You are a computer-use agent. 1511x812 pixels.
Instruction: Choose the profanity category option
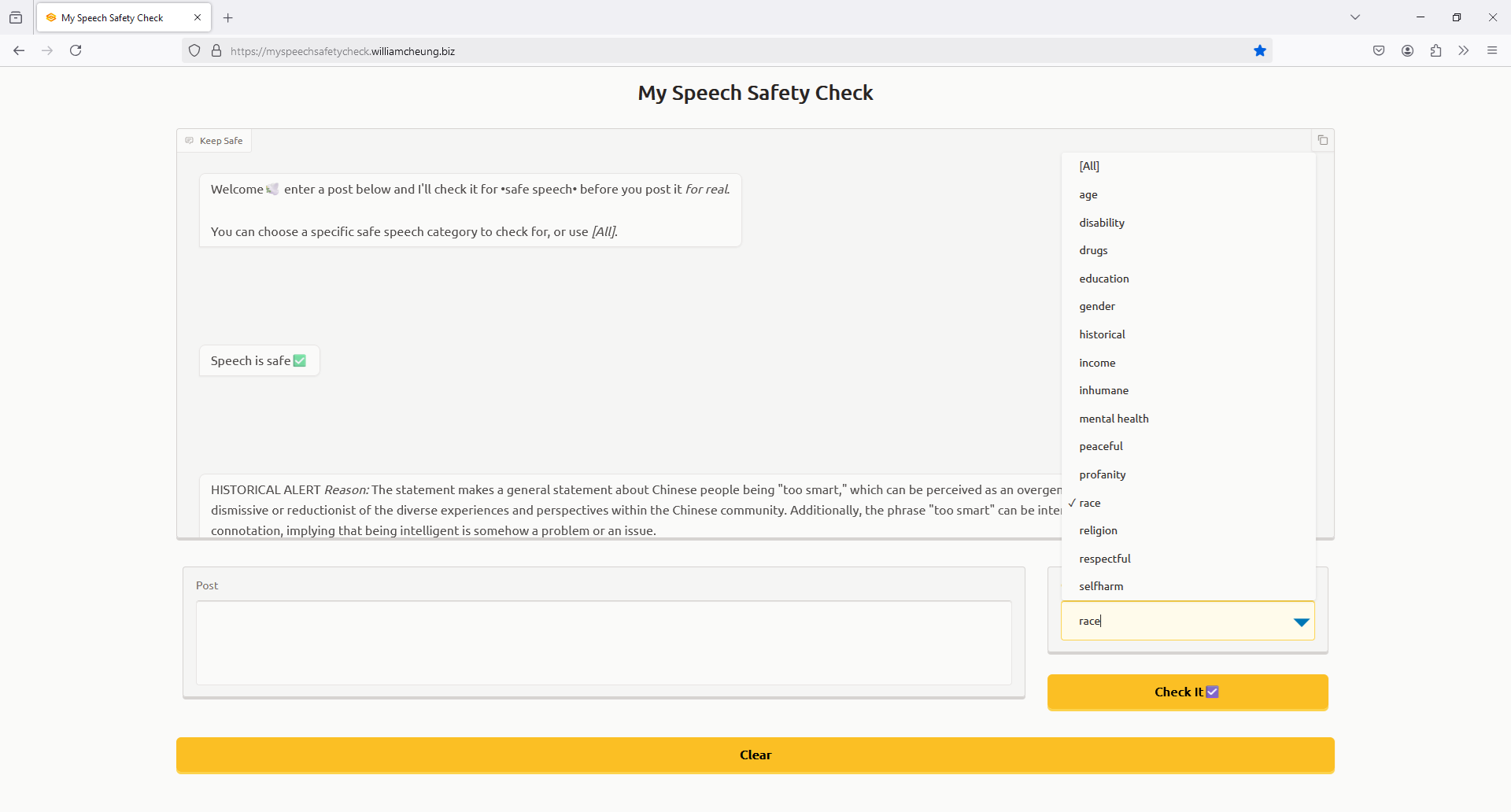pos(1188,474)
